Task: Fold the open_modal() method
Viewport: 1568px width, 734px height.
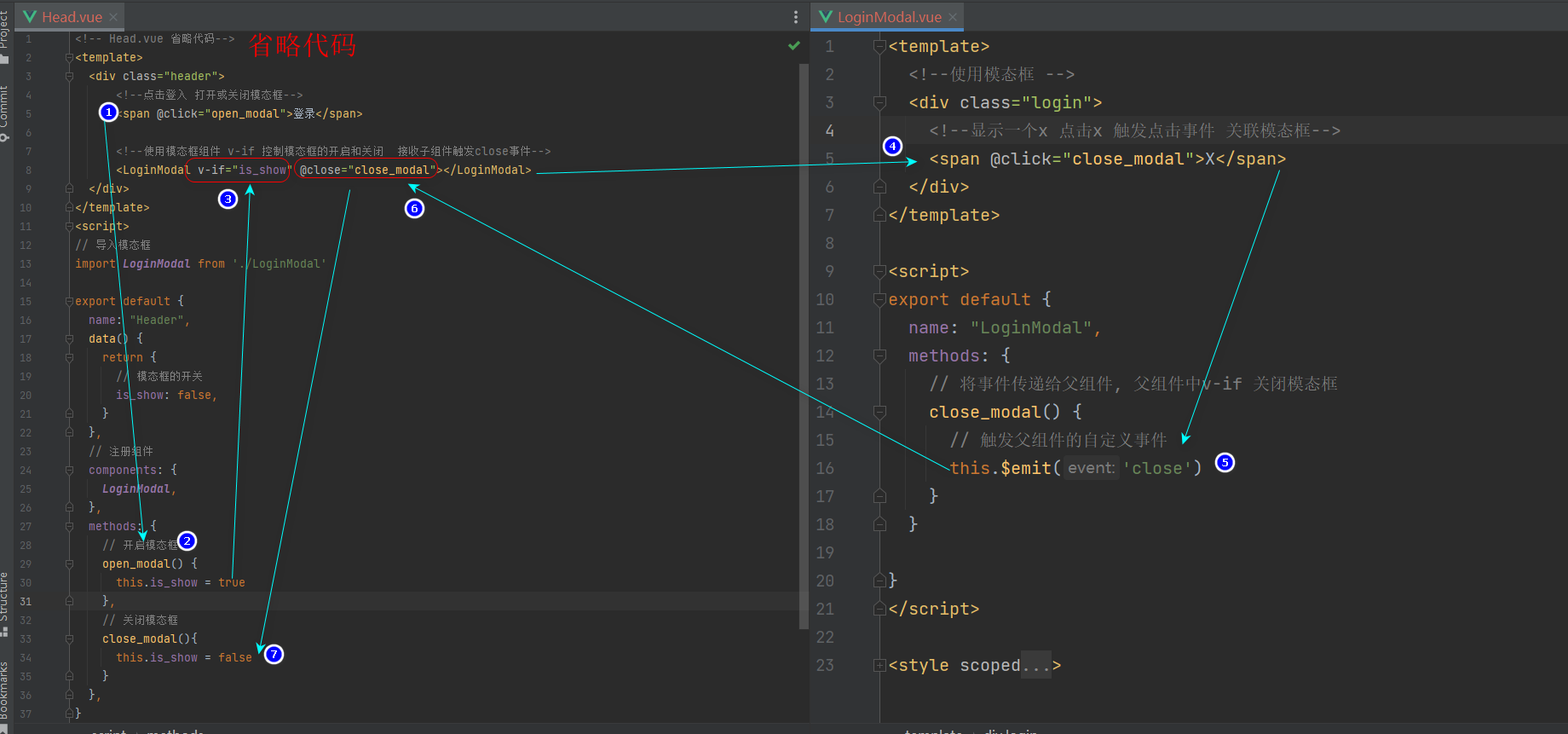Action: pyautogui.click(x=69, y=564)
